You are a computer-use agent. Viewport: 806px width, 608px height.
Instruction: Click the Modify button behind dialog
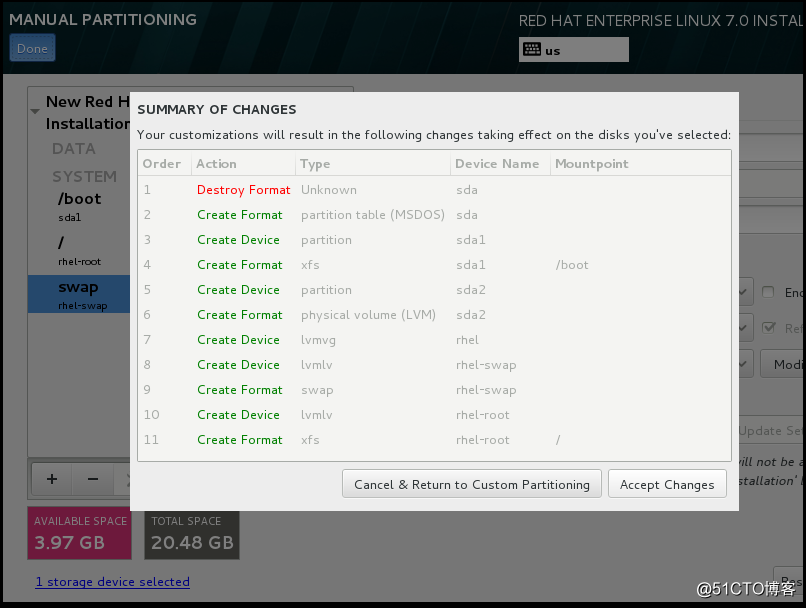click(x=783, y=364)
